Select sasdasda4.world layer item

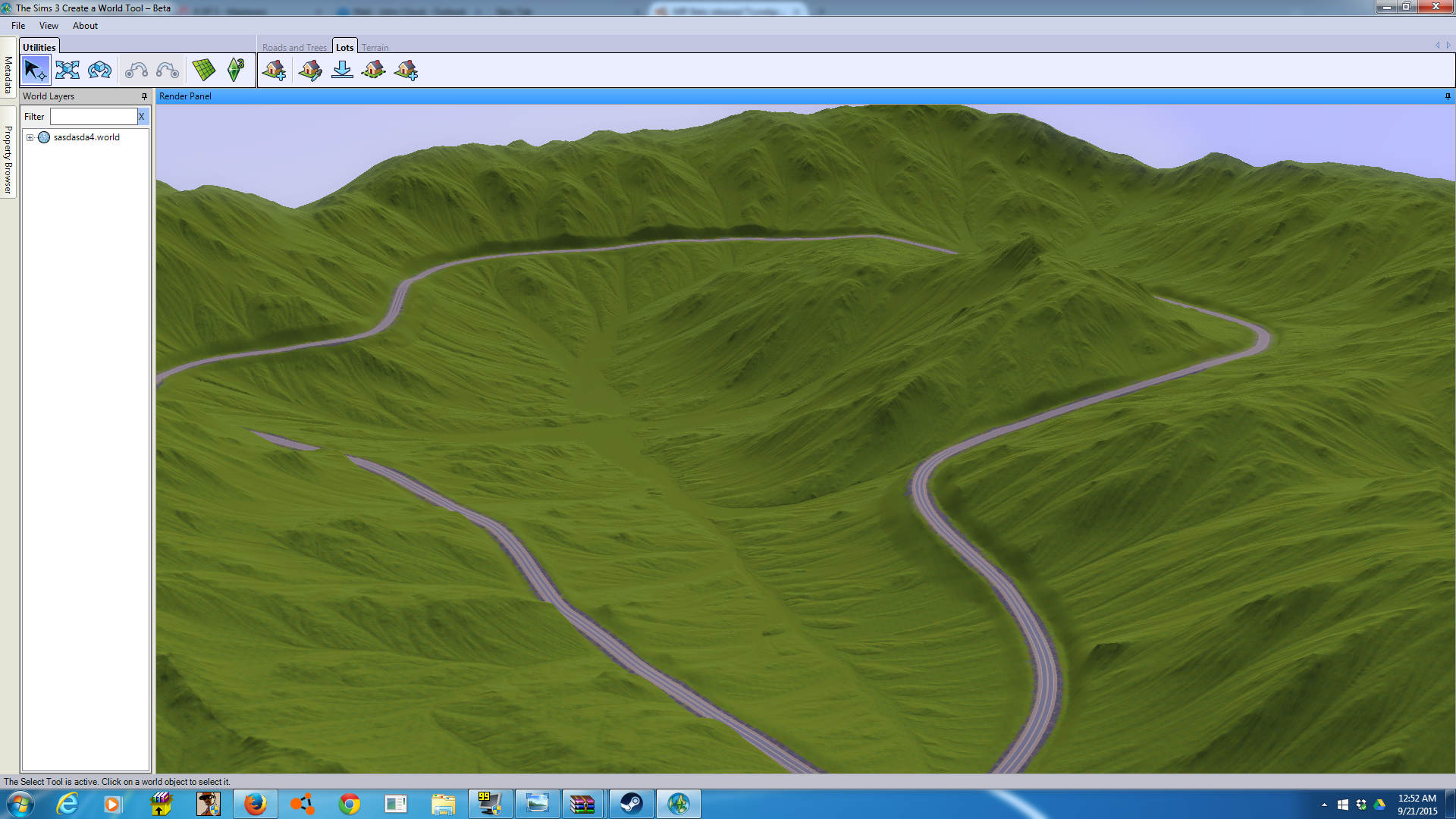(86, 137)
